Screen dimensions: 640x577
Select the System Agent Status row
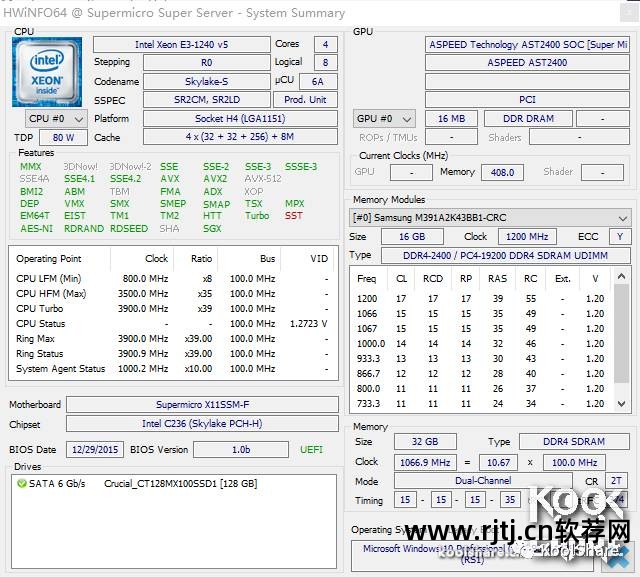pos(172,369)
